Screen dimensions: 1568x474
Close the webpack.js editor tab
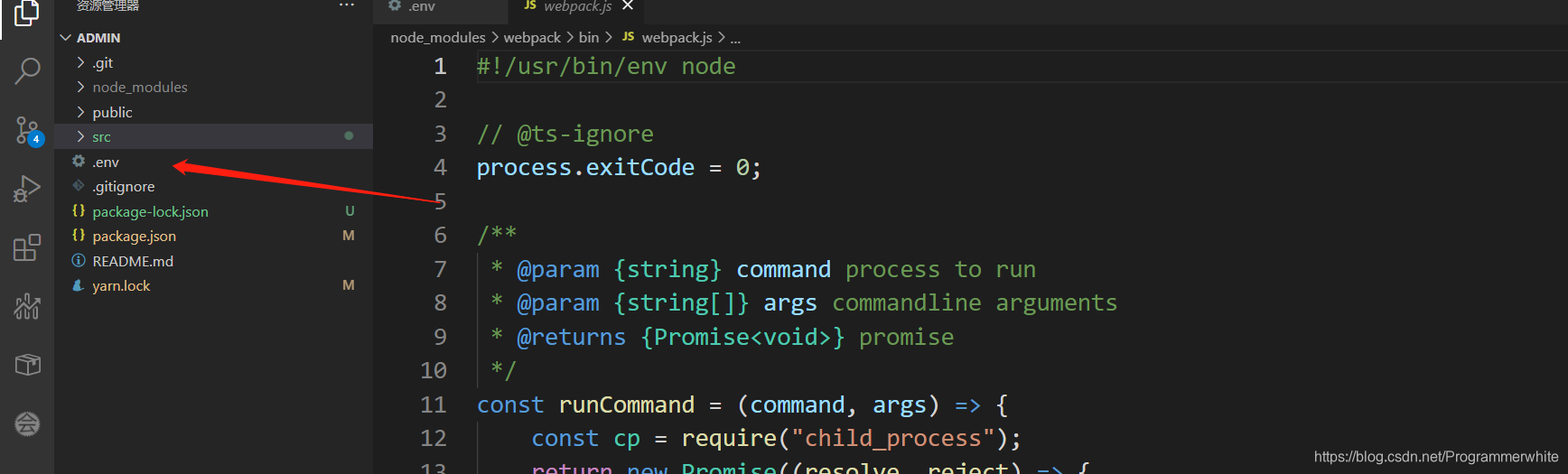628,5
